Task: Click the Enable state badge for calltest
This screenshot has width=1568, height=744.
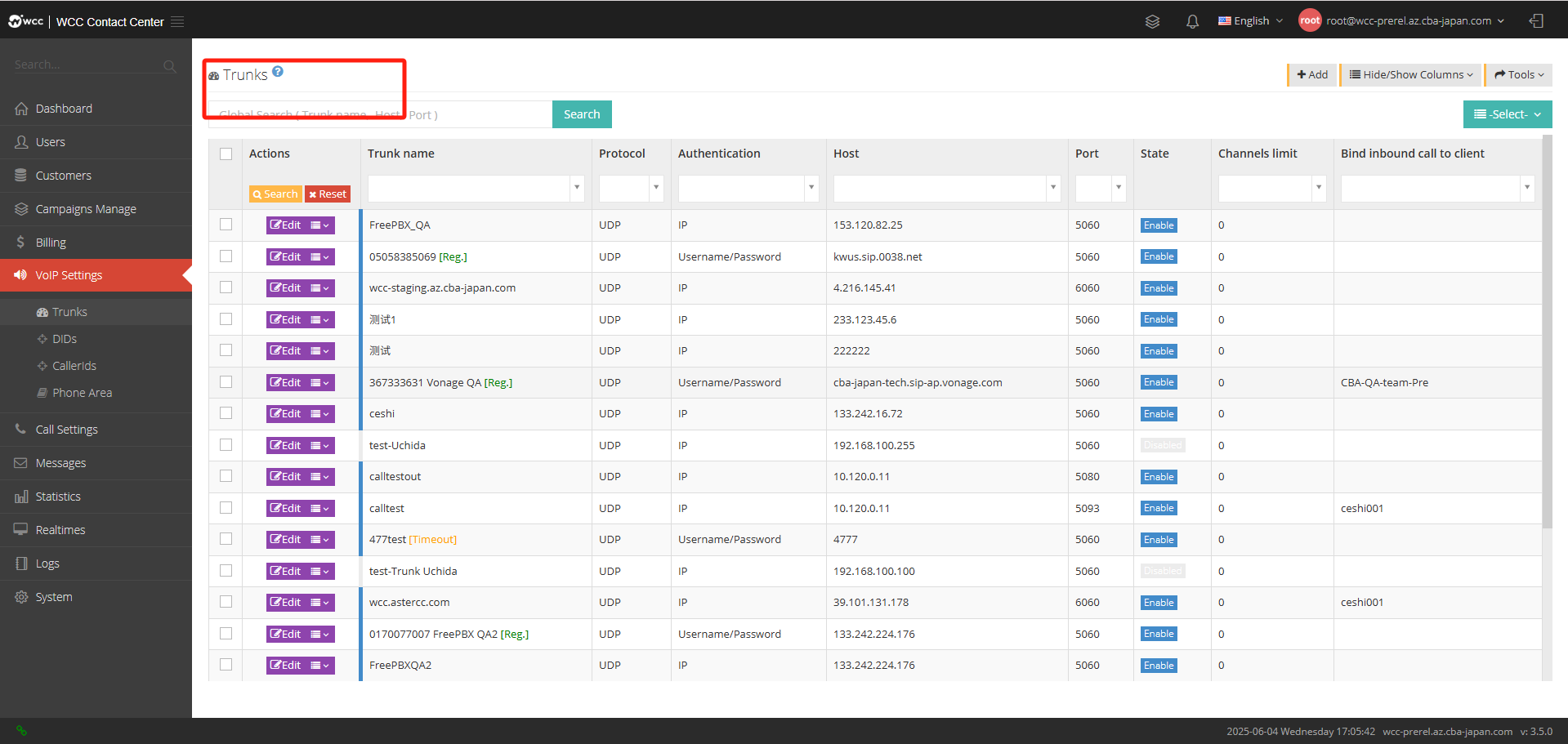Action: (1159, 508)
